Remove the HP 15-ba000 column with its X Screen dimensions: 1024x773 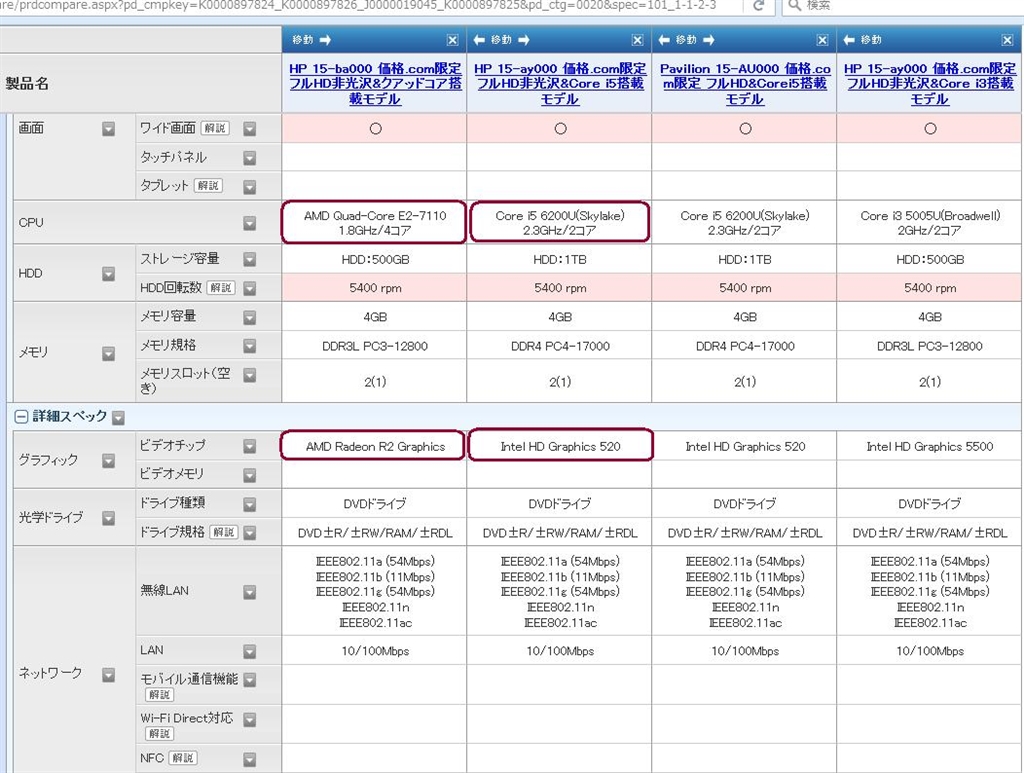click(452, 40)
